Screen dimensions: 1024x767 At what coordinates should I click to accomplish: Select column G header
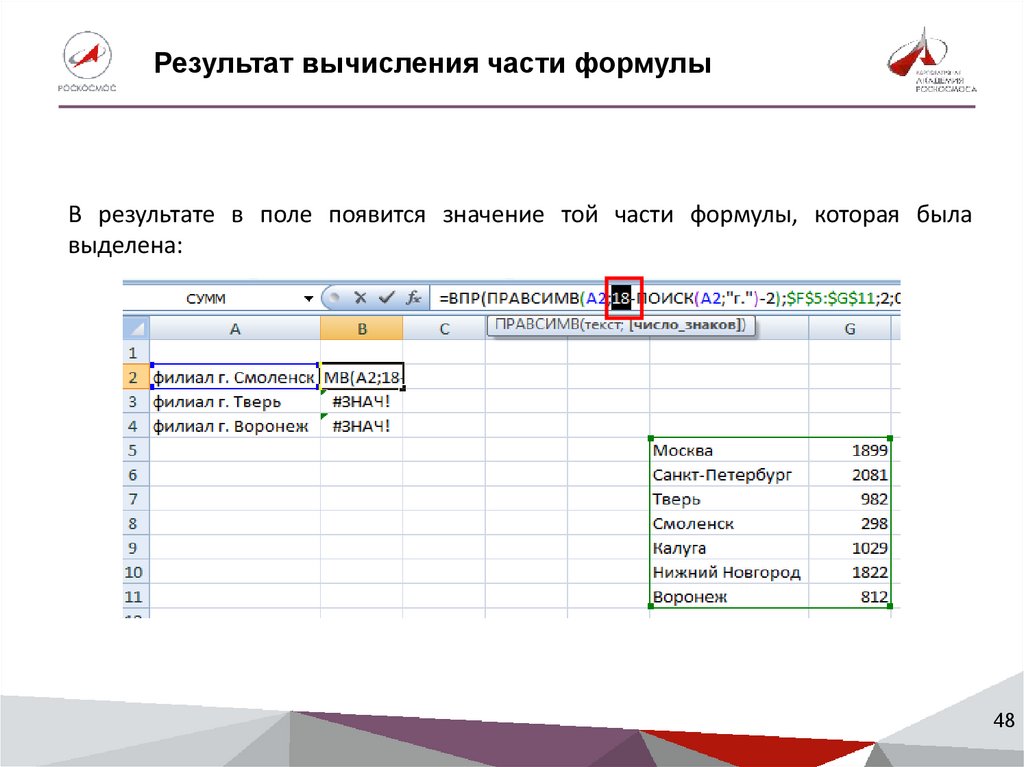(849, 328)
